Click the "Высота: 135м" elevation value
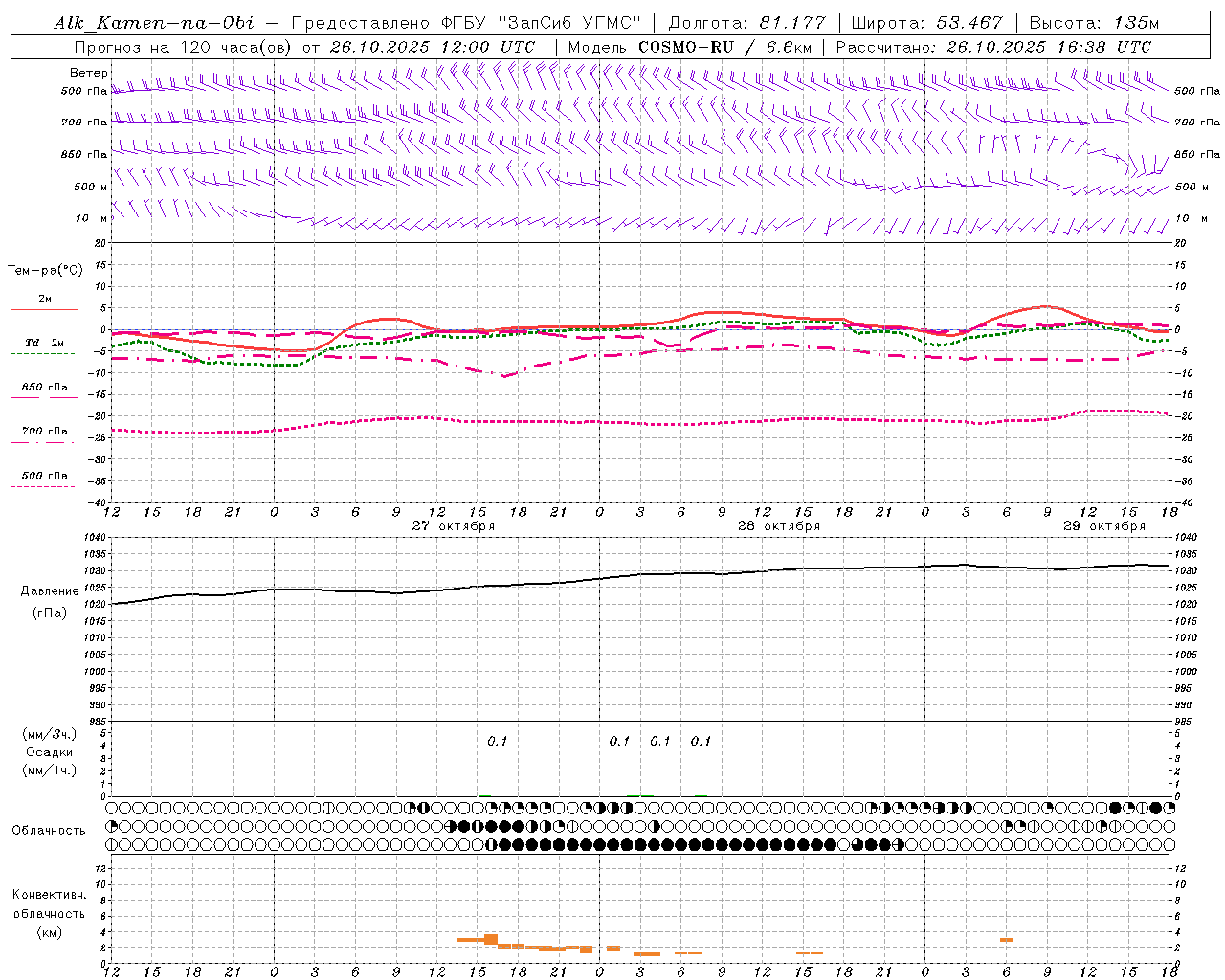1225x980 pixels. 1094,23
